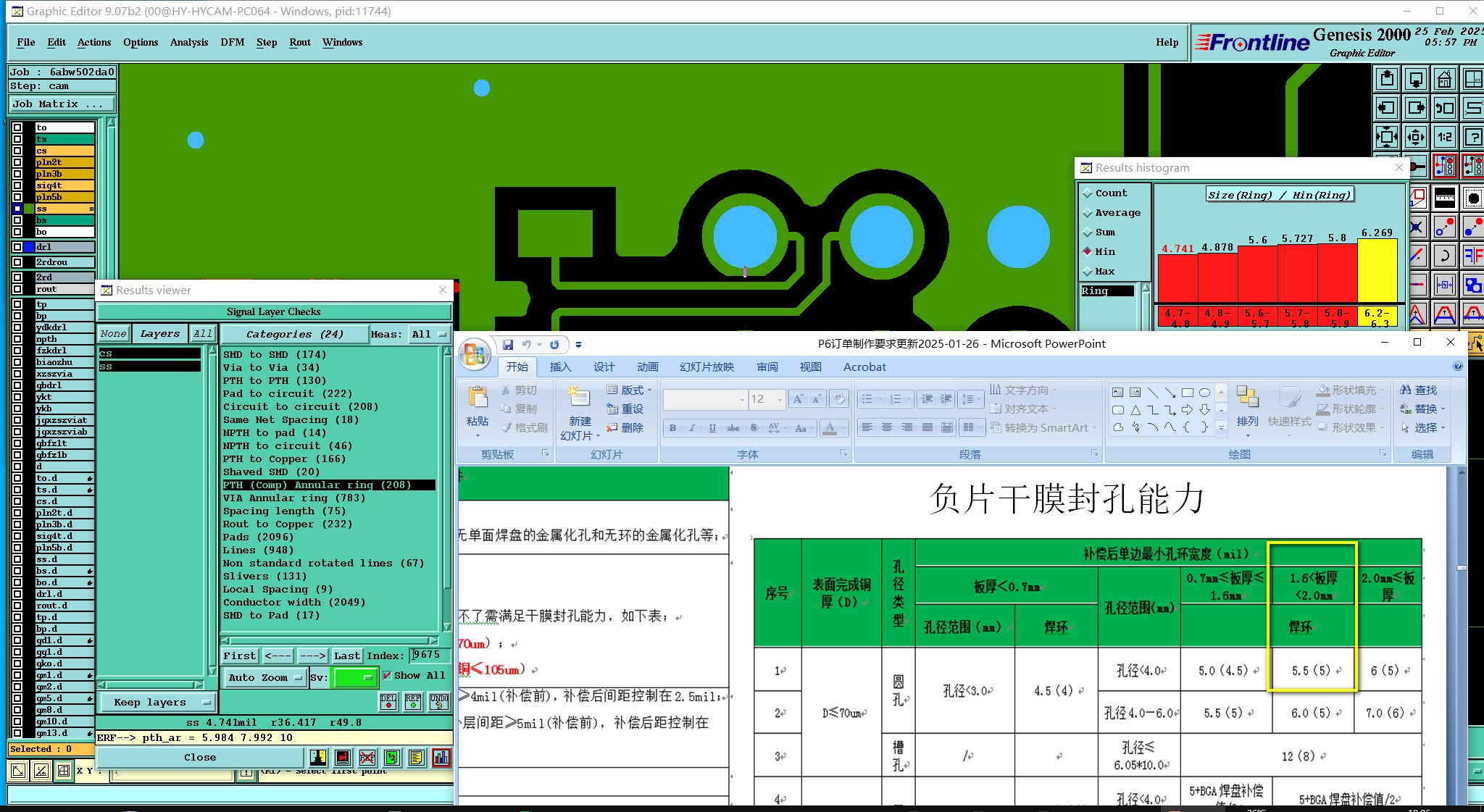
Task: Open the Keep layers dropdown
Action: (x=157, y=702)
